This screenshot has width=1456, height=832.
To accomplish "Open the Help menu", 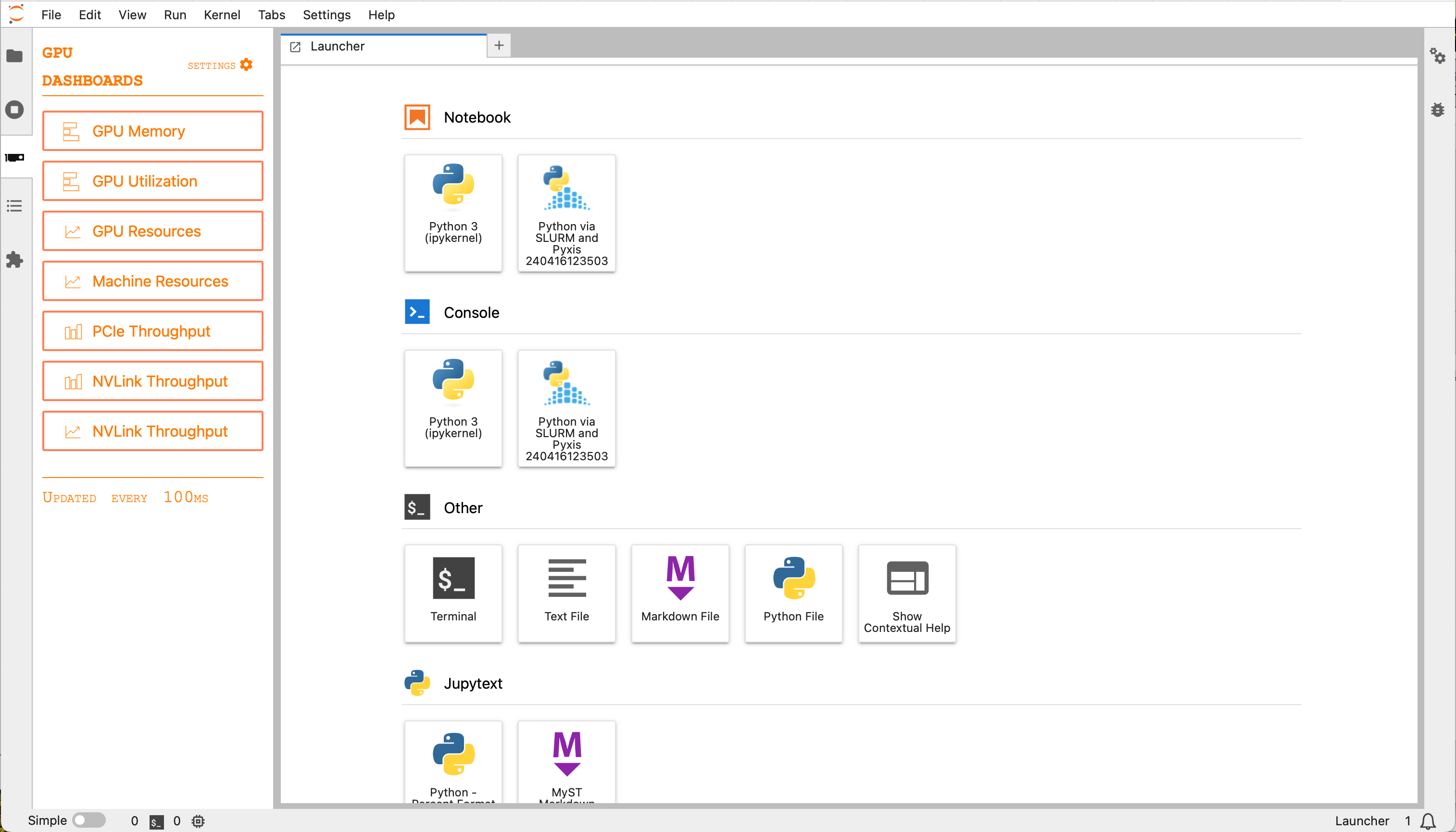I will tap(381, 14).
